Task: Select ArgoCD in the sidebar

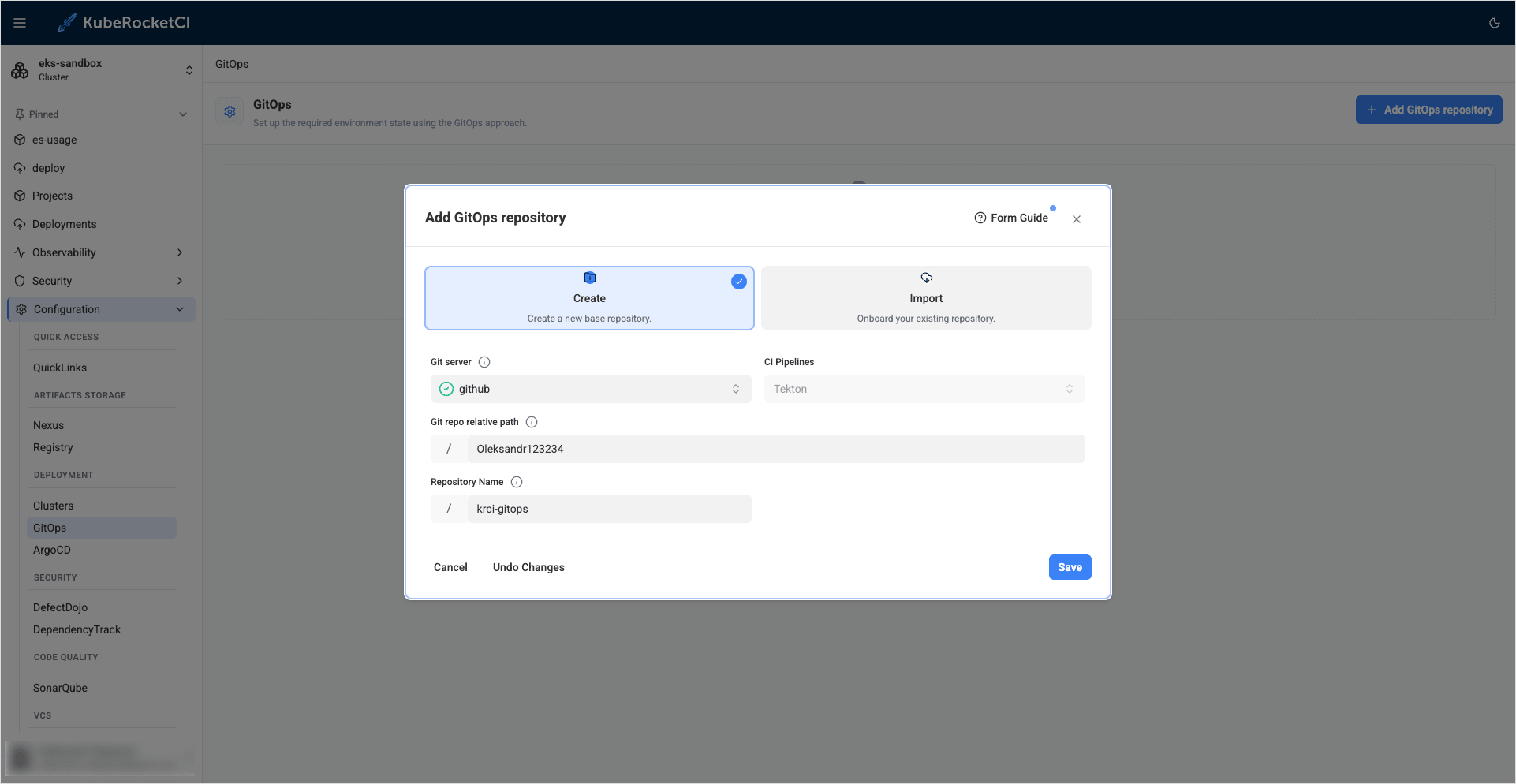Action: (52, 550)
